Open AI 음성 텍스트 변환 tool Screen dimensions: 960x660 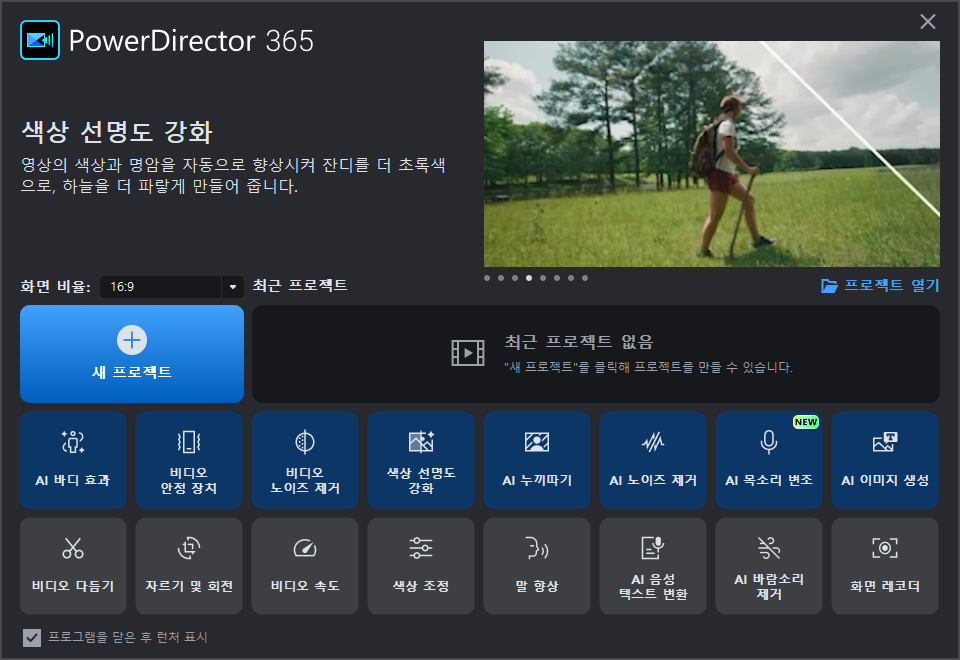[x=653, y=566]
